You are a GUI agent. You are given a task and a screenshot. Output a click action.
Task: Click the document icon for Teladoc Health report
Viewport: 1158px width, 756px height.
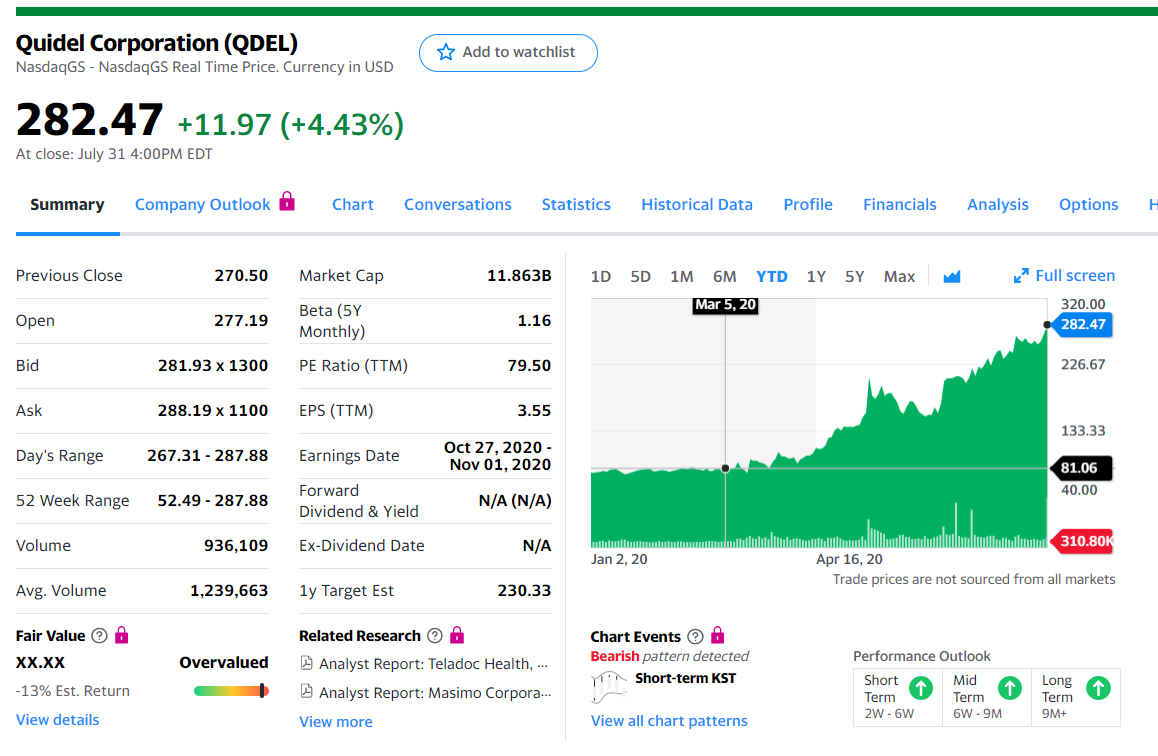tap(306, 663)
